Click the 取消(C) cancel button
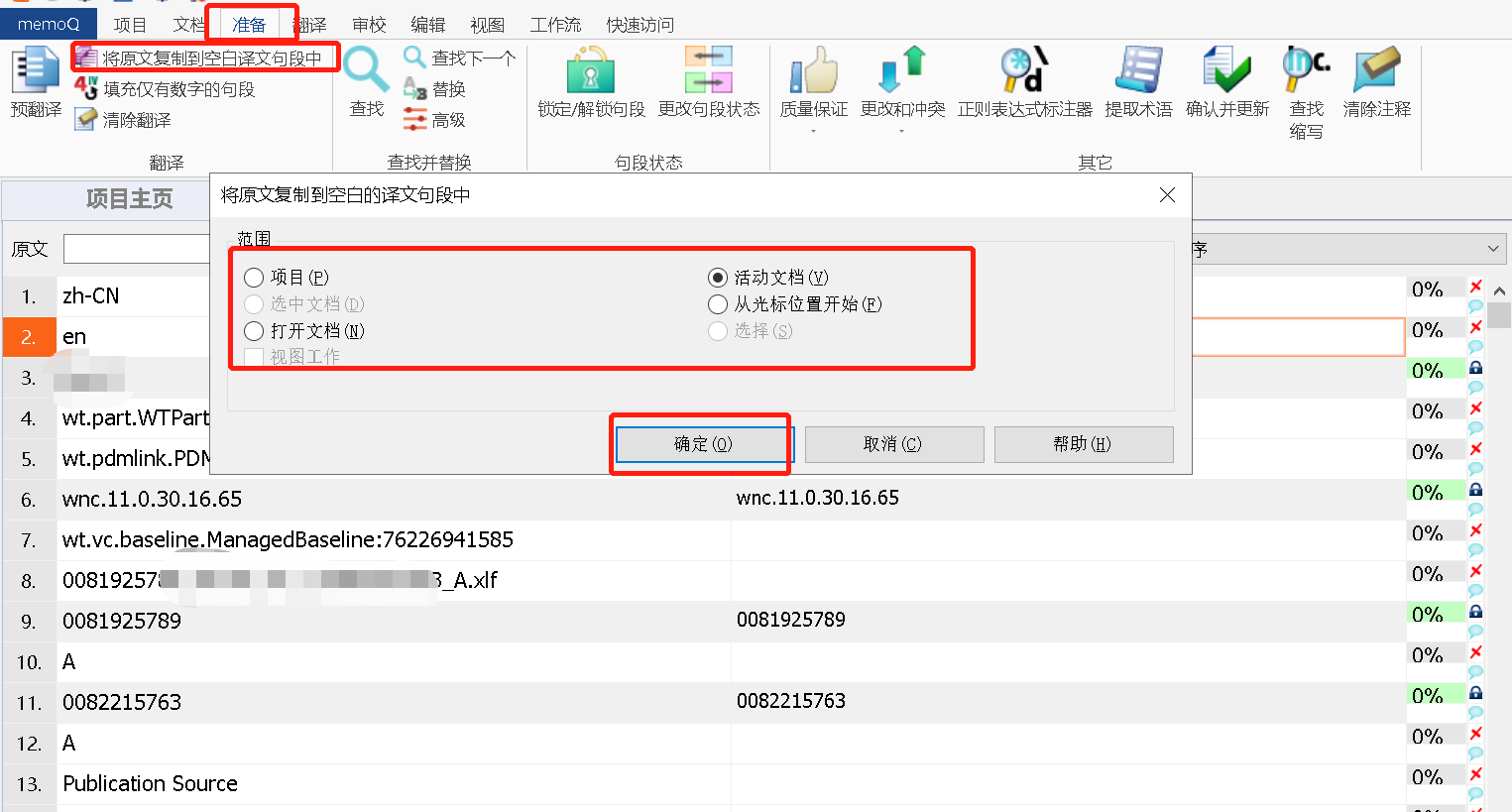Screen dimensions: 1512x812 point(893,444)
